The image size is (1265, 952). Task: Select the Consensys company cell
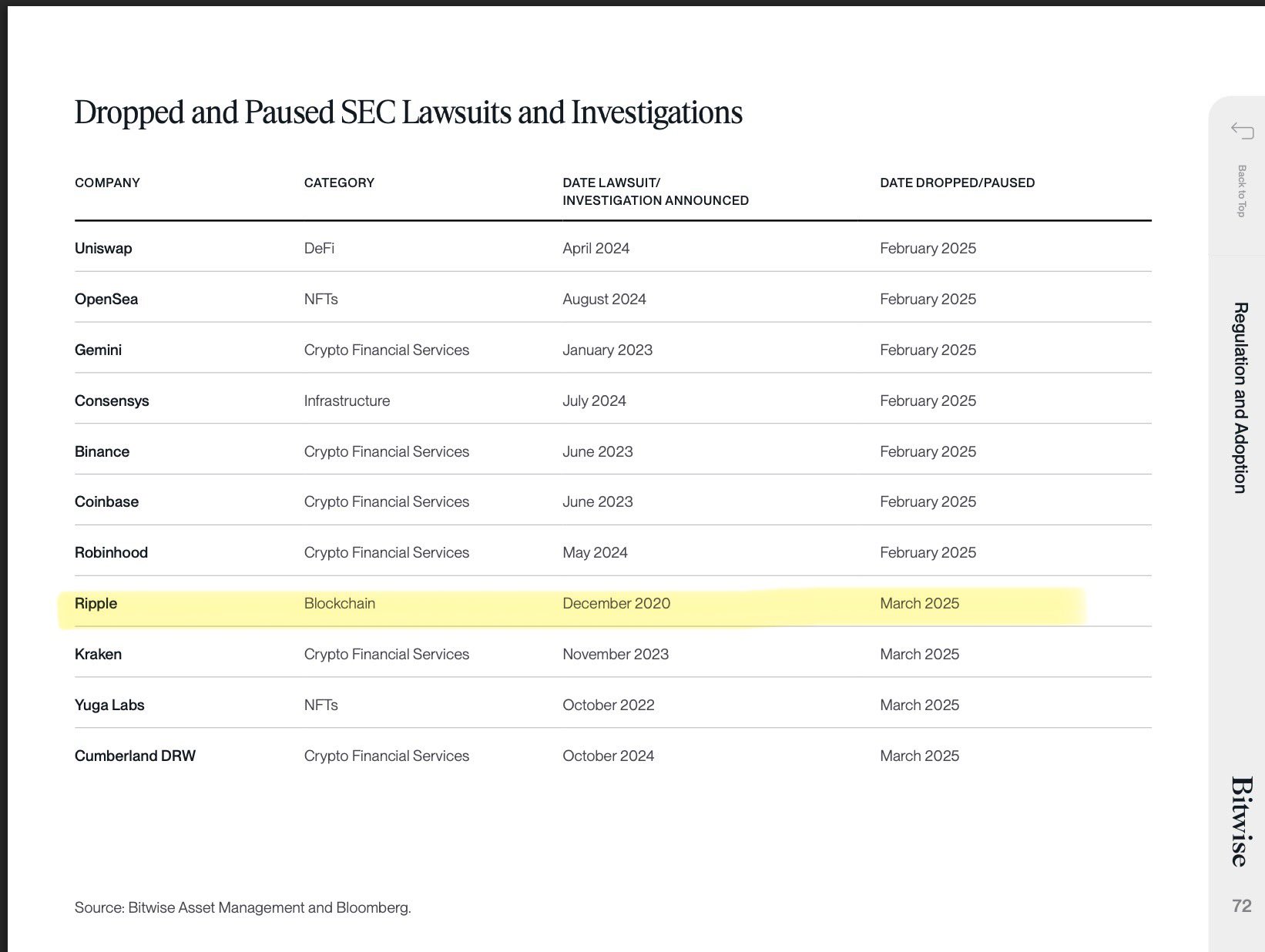point(112,401)
